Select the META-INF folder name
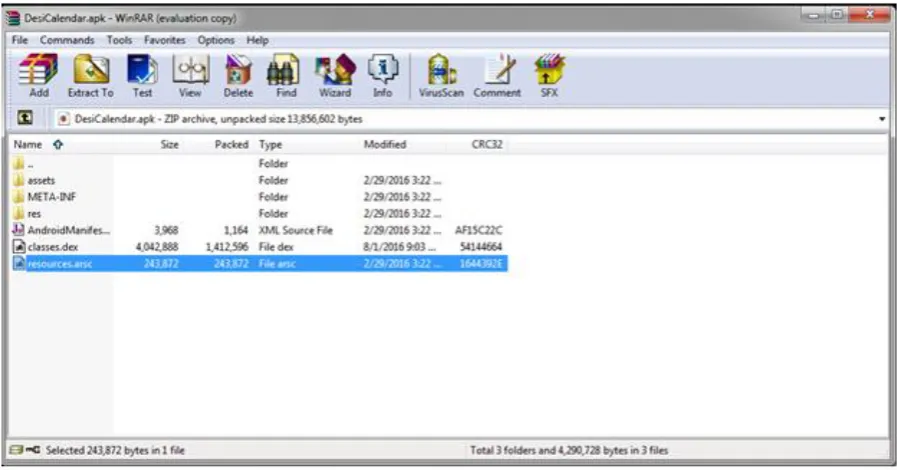This screenshot has height=470, width=897. 51,197
